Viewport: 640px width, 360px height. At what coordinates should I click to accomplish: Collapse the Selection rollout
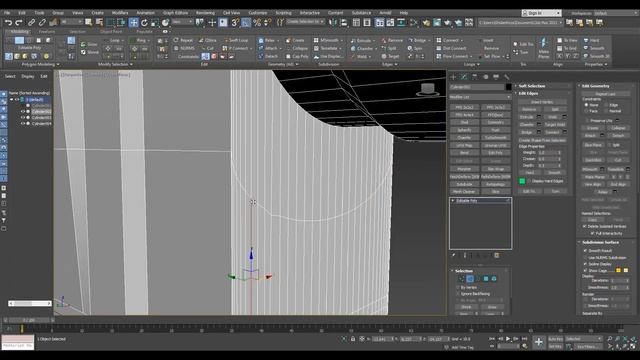[480, 271]
